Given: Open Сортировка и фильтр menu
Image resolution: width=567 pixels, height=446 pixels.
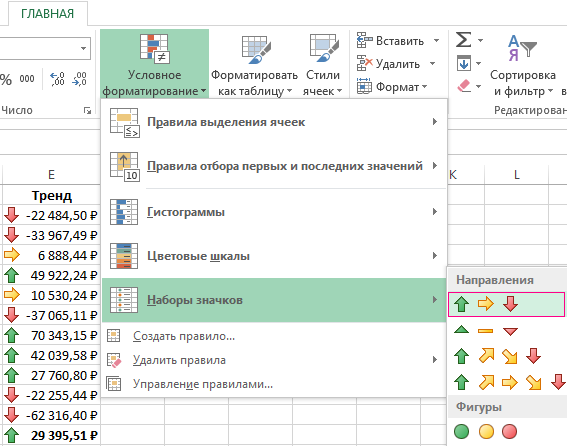Looking at the screenshot, I should click(x=523, y=65).
